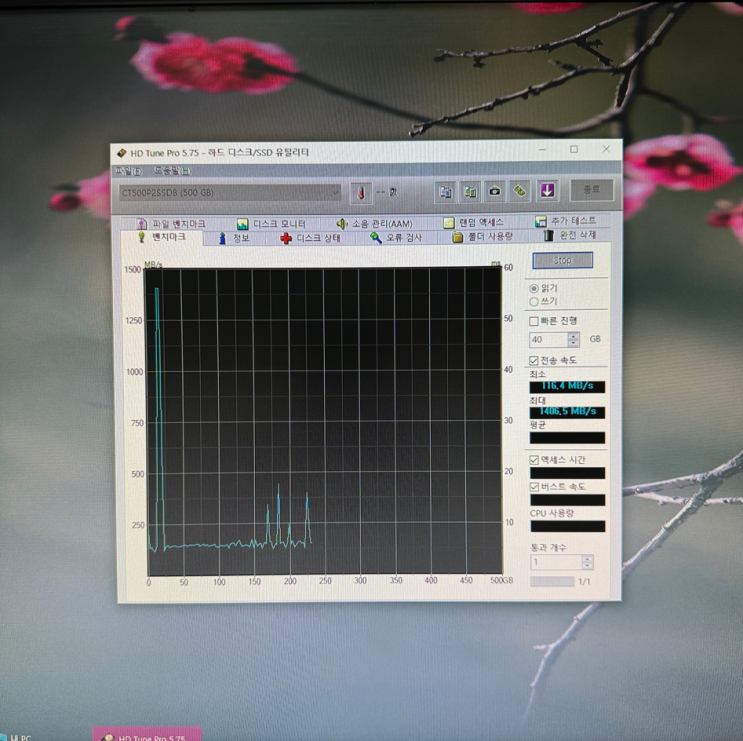This screenshot has width=743, height=741.
Task: Open the 폴더 사용량 tab
Action: 483,236
